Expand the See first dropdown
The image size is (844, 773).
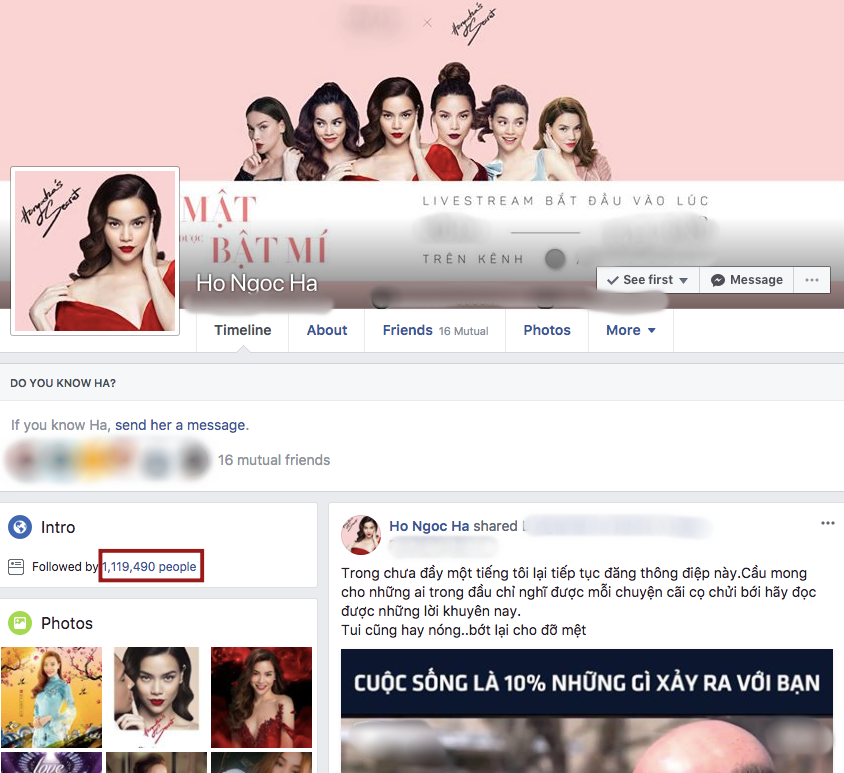click(684, 281)
